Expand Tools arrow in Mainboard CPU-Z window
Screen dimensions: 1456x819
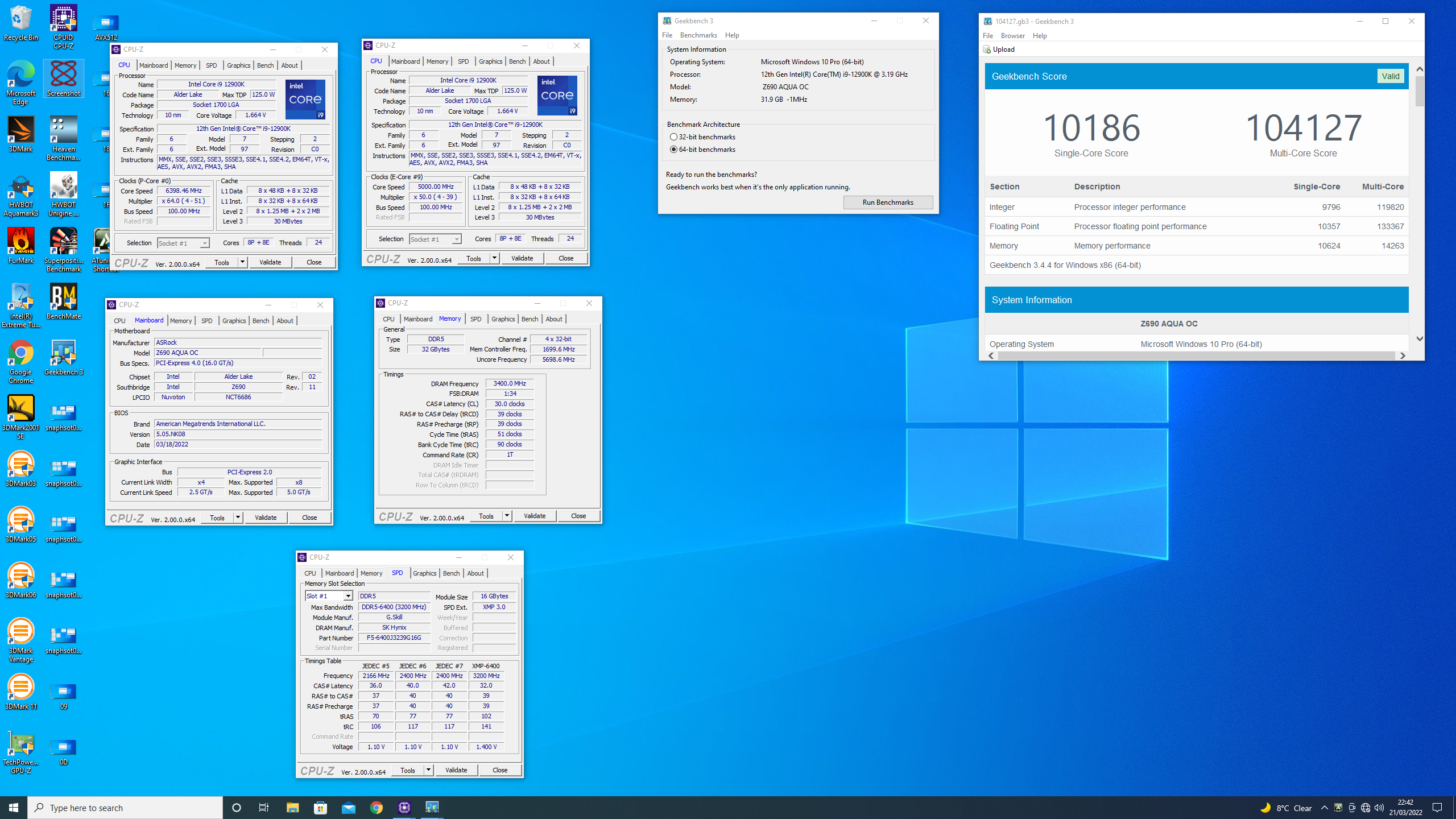point(238,518)
